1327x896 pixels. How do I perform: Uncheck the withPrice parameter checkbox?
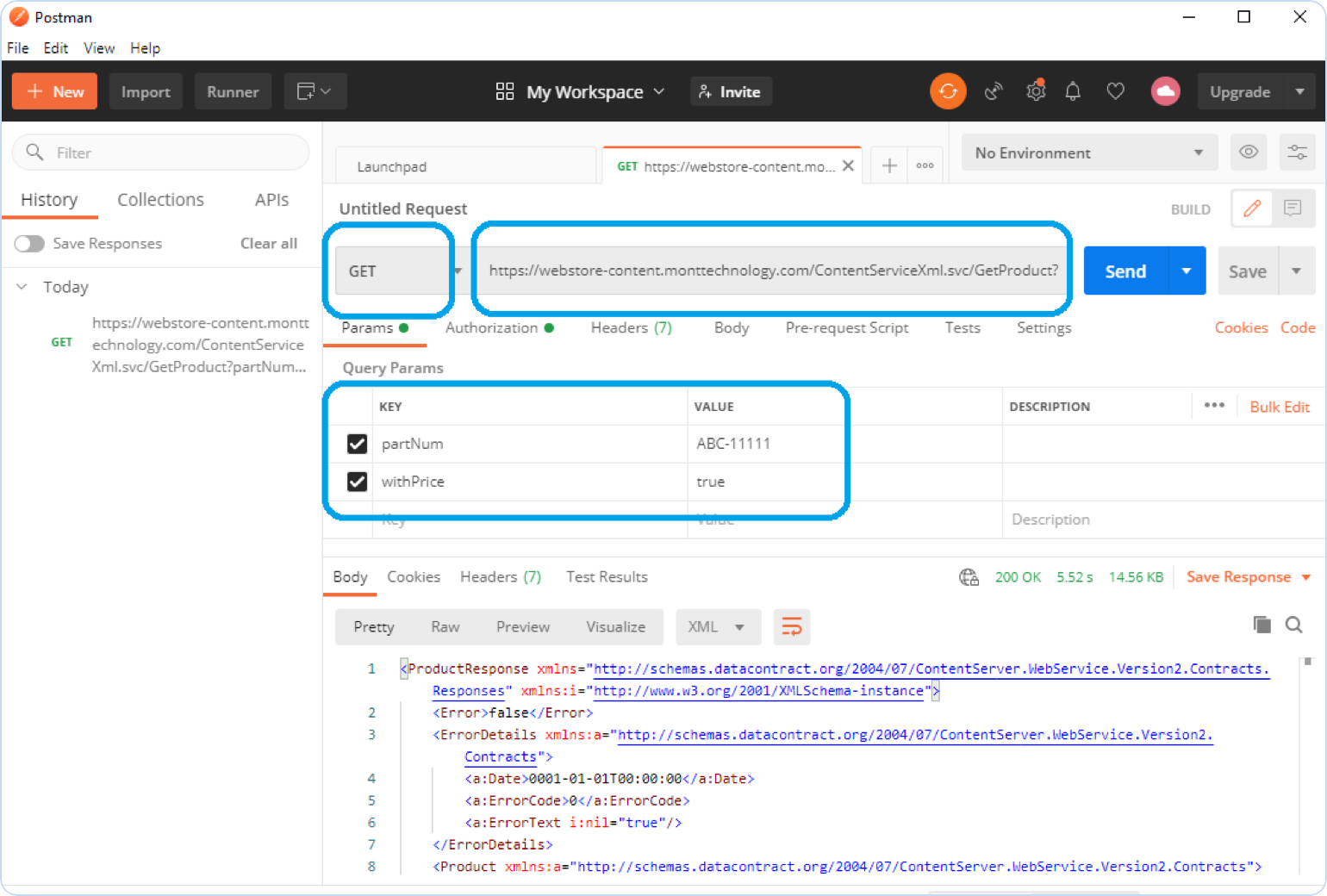click(357, 482)
